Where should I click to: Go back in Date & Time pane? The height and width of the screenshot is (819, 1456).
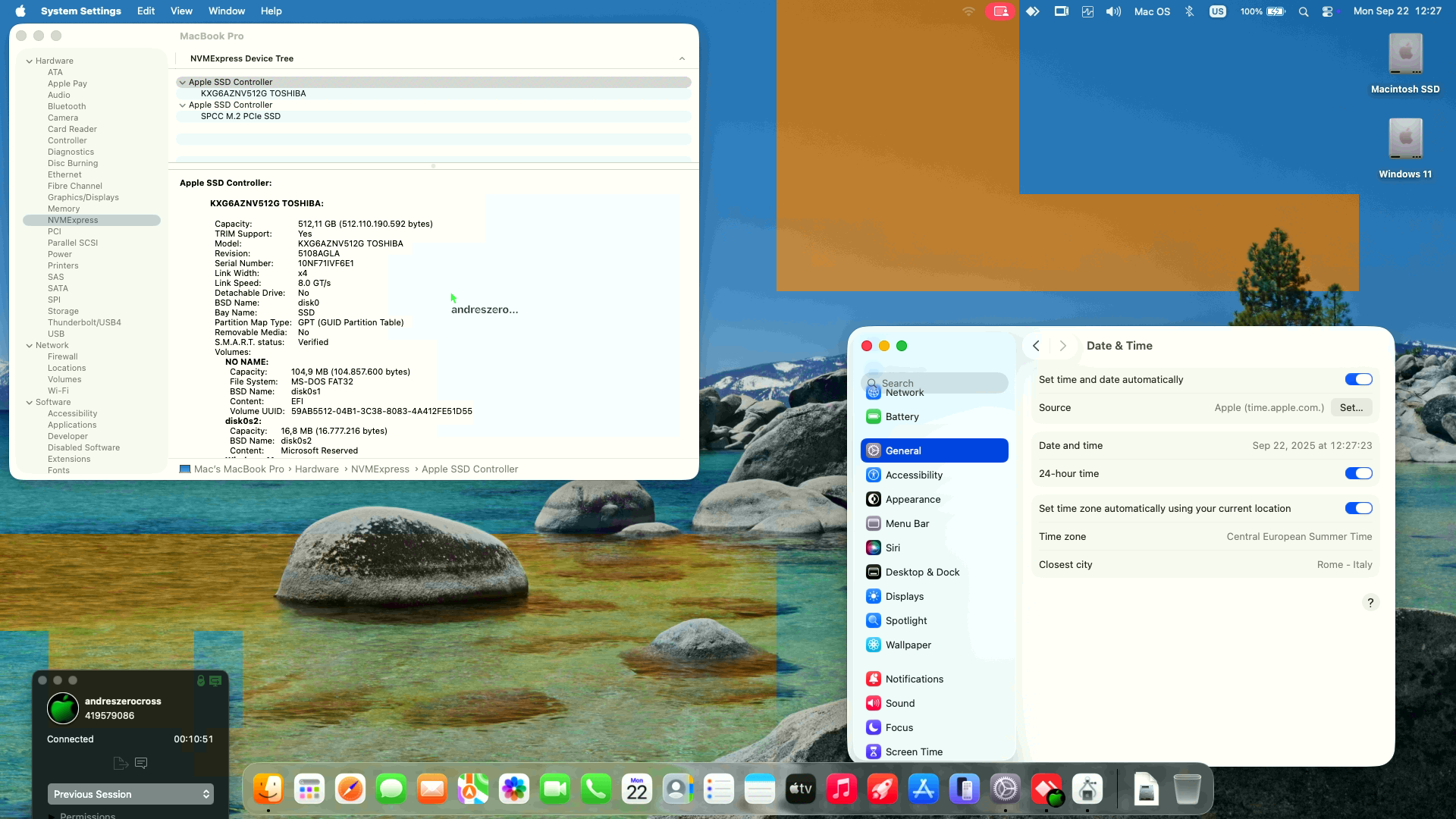click(1036, 346)
